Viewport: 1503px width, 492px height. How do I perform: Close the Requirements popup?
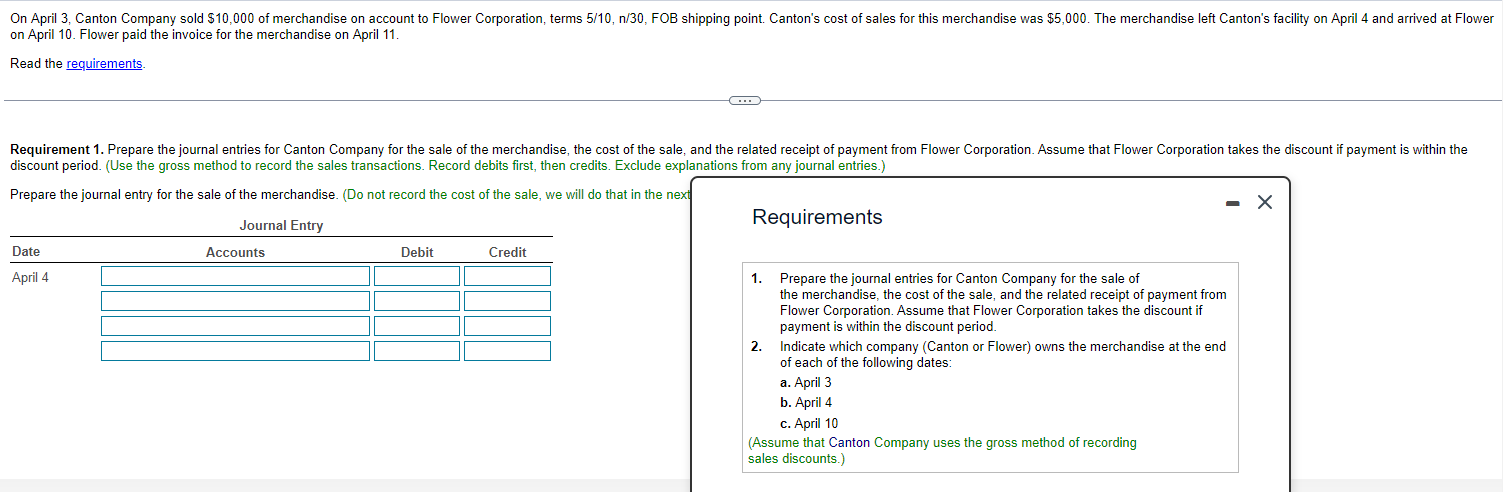[x=1265, y=203]
